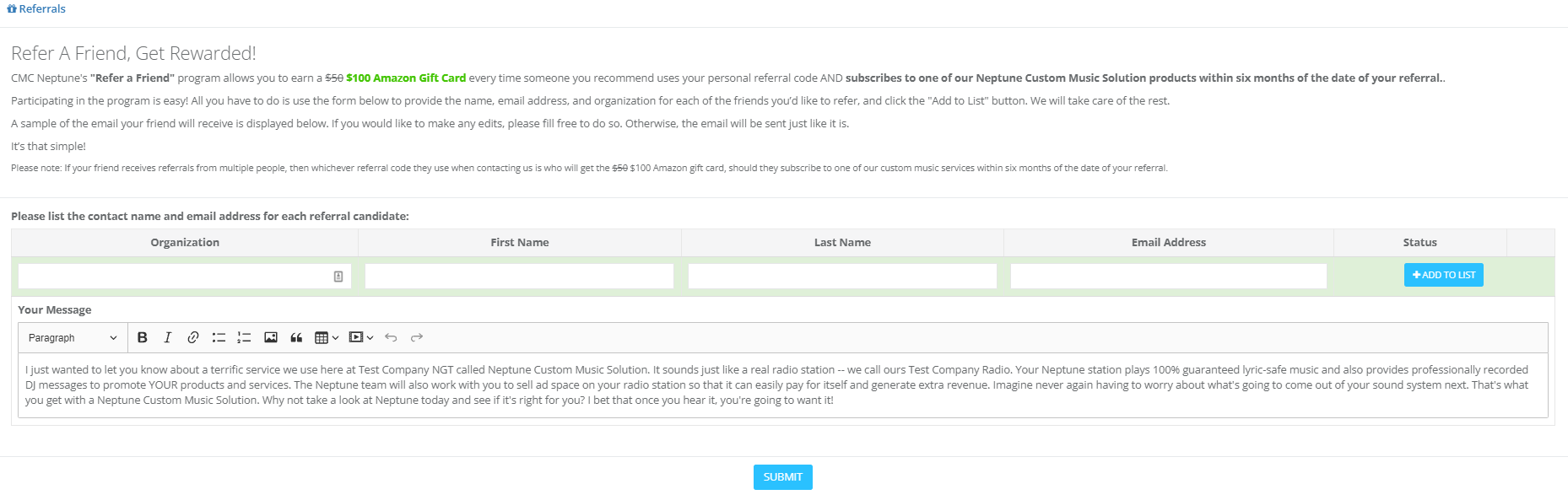Toggle bold formatting in message editor
1568x500 pixels.
tap(143, 337)
